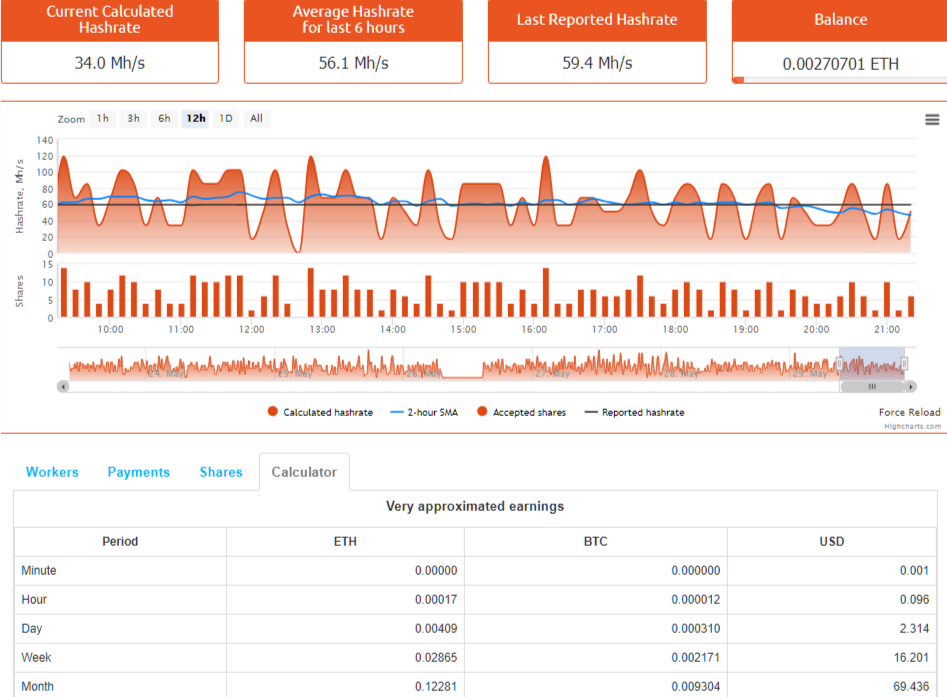The image size is (947, 697).
Task: Click the 21:00 time axis label
Action: [x=887, y=329]
